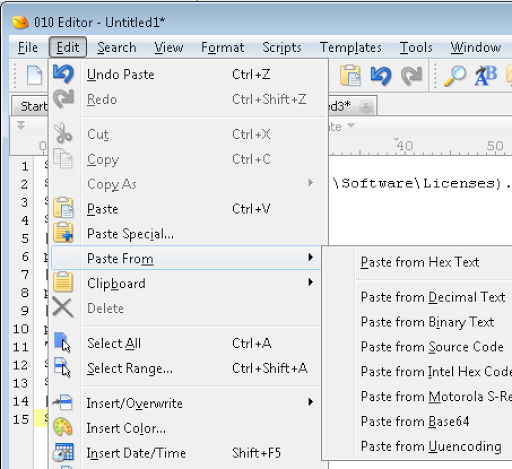Choose Insert Color... menu entry
The height and width of the screenshot is (469, 512).
coord(187,428)
